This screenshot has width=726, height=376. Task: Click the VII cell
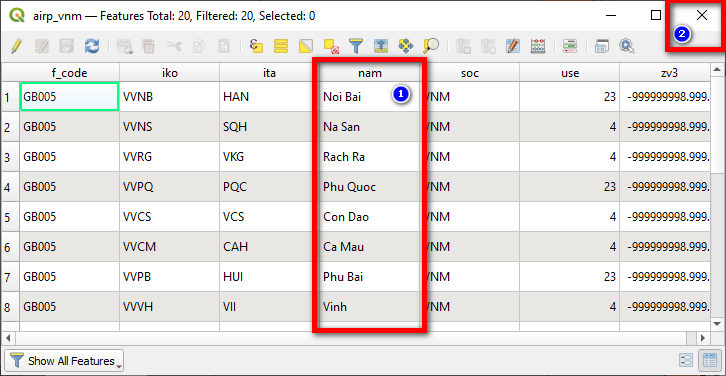tap(269, 307)
